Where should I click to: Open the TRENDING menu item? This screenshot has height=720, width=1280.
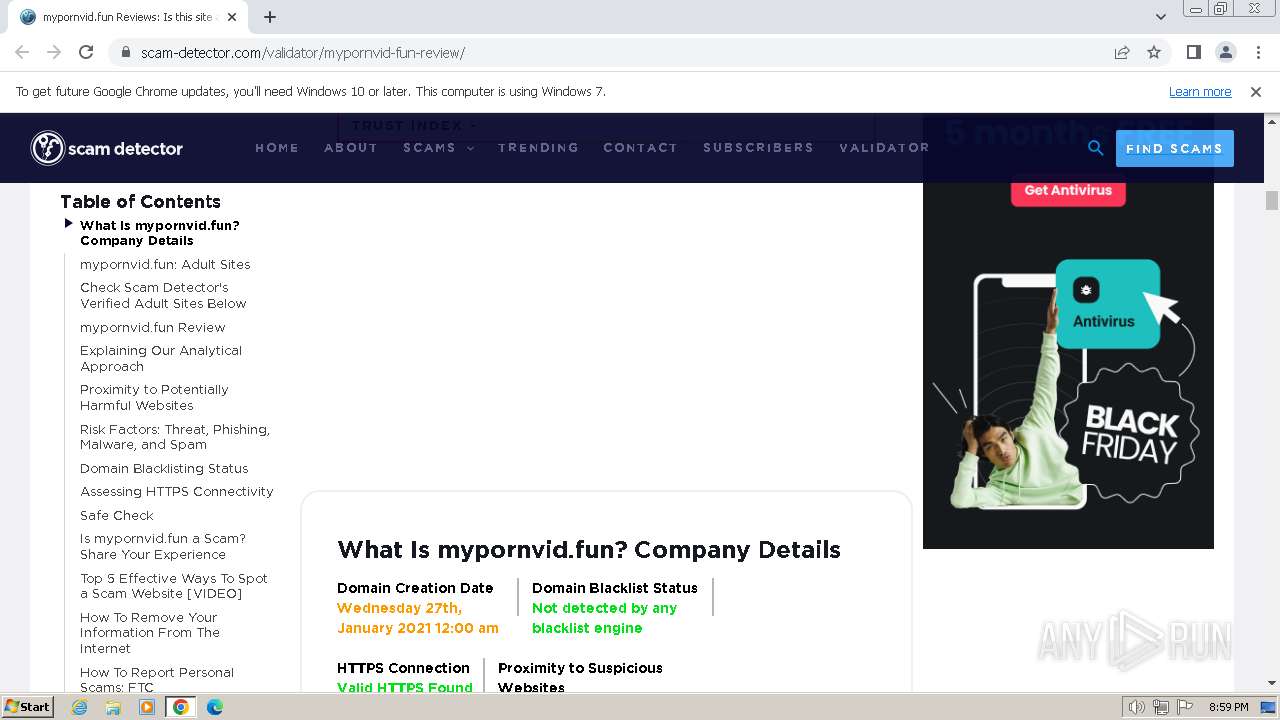(x=538, y=147)
